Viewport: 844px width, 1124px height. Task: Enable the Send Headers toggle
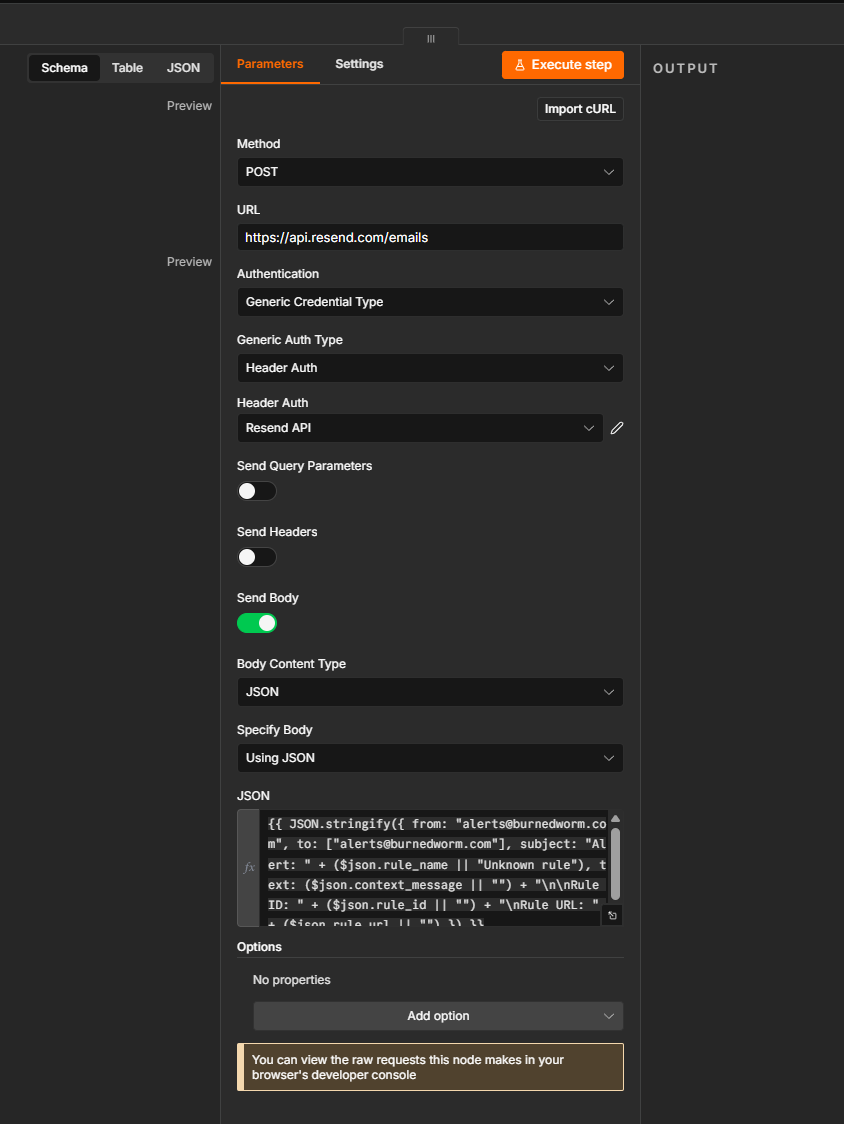point(257,557)
